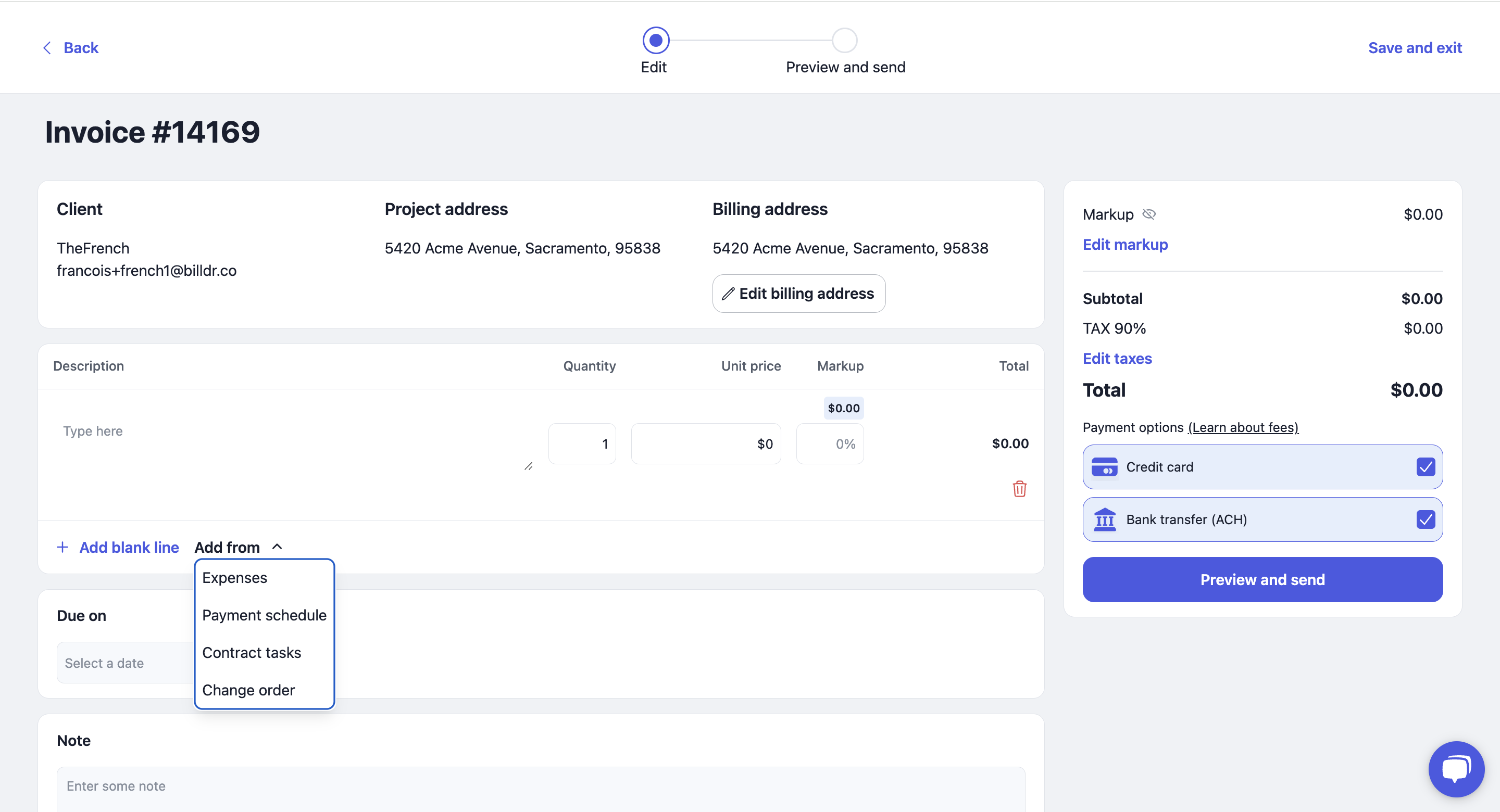Click the description resize handle icon
The height and width of the screenshot is (812, 1500).
tap(528, 466)
